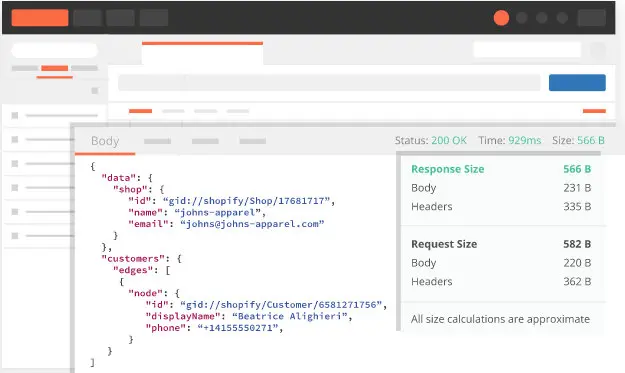The image size is (625, 373).
Task: Click the "data" key in the JSON
Action: pos(119,178)
